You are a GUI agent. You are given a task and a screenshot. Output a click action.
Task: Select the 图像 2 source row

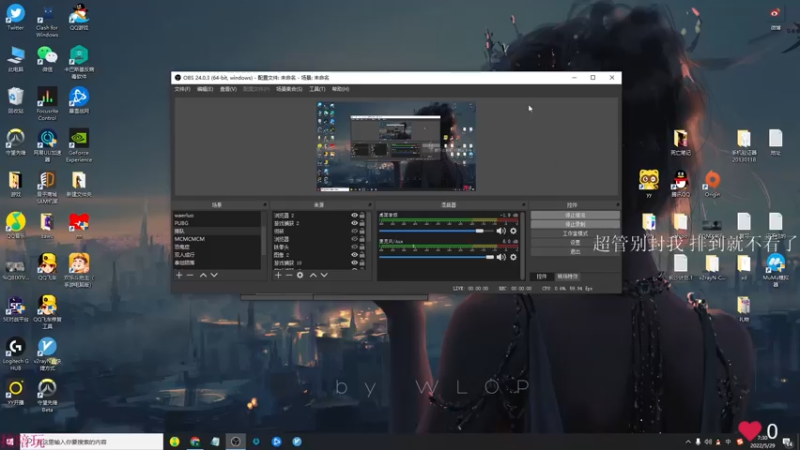pyautogui.click(x=319, y=255)
